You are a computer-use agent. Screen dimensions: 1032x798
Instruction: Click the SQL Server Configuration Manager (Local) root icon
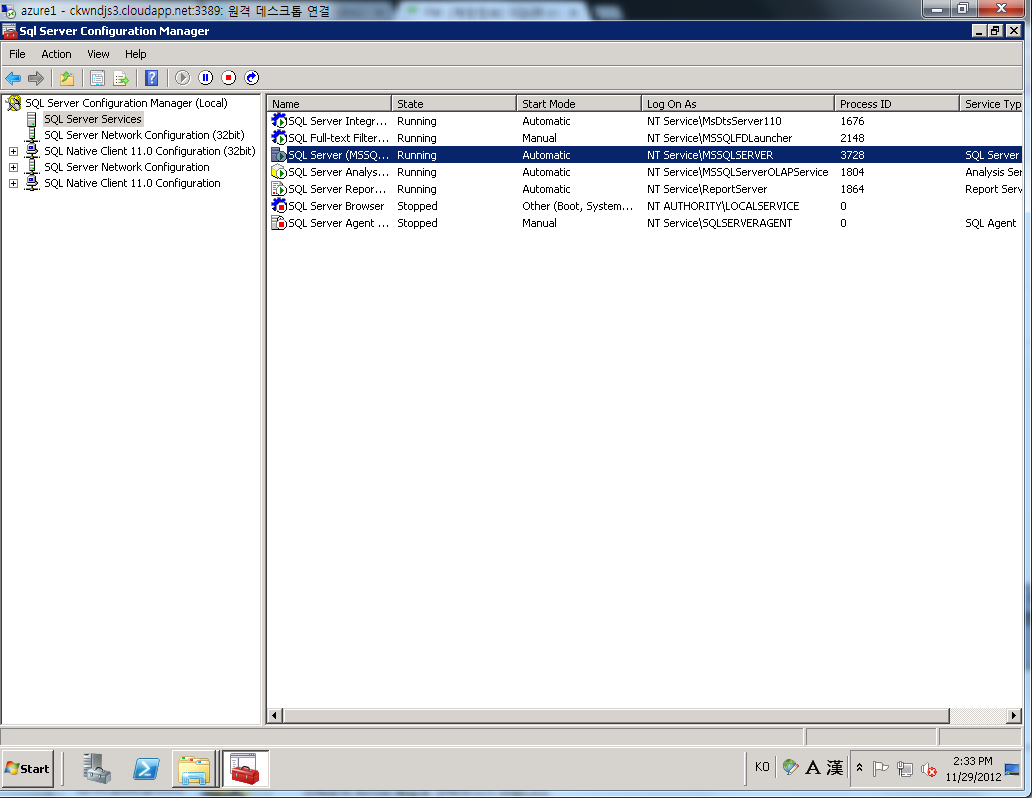[13, 103]
